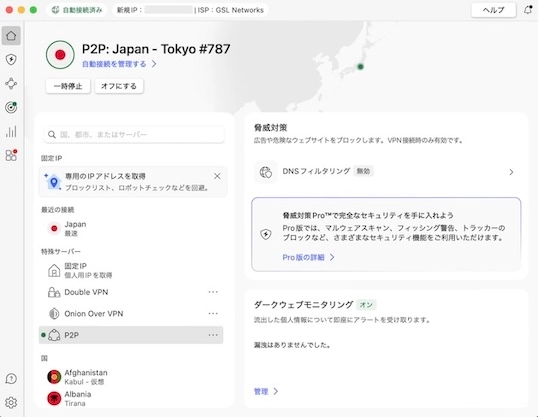This screenshot has height=417, width=538.
Task: Select Onion Over VPN server type
Action: pos(131,313)
